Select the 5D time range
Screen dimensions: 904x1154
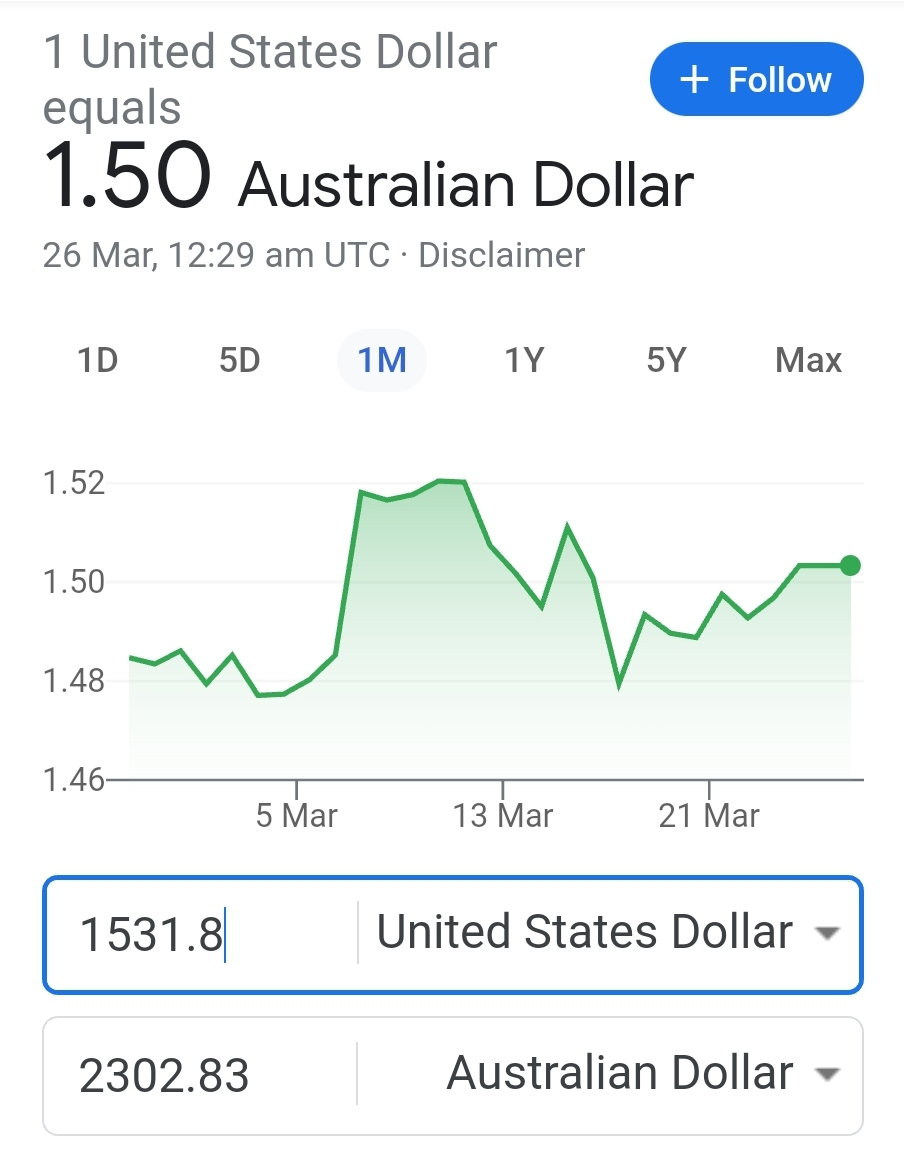[x=240, y=360]
